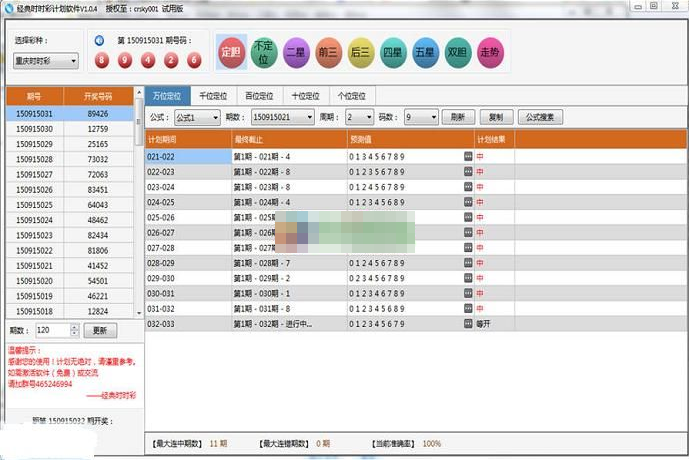
Task: Click the 期数 stepper field showing 120
Action: (x=56, y=330)
